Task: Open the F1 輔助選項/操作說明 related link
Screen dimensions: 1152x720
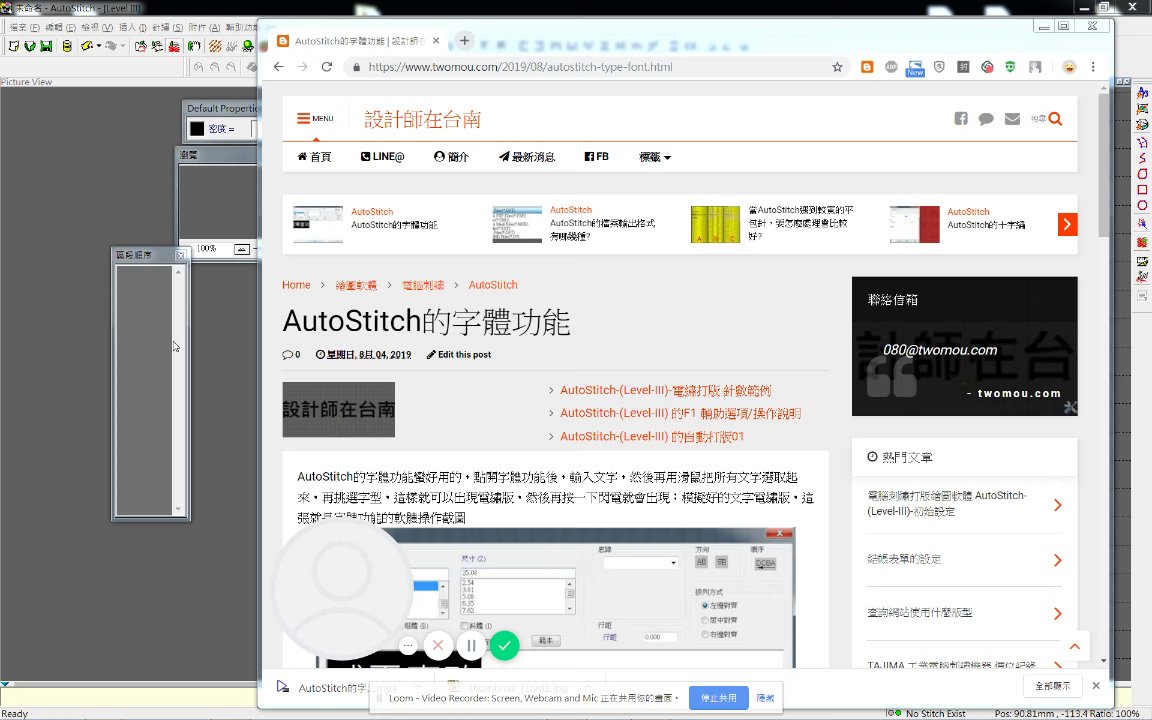Action: 680,413
